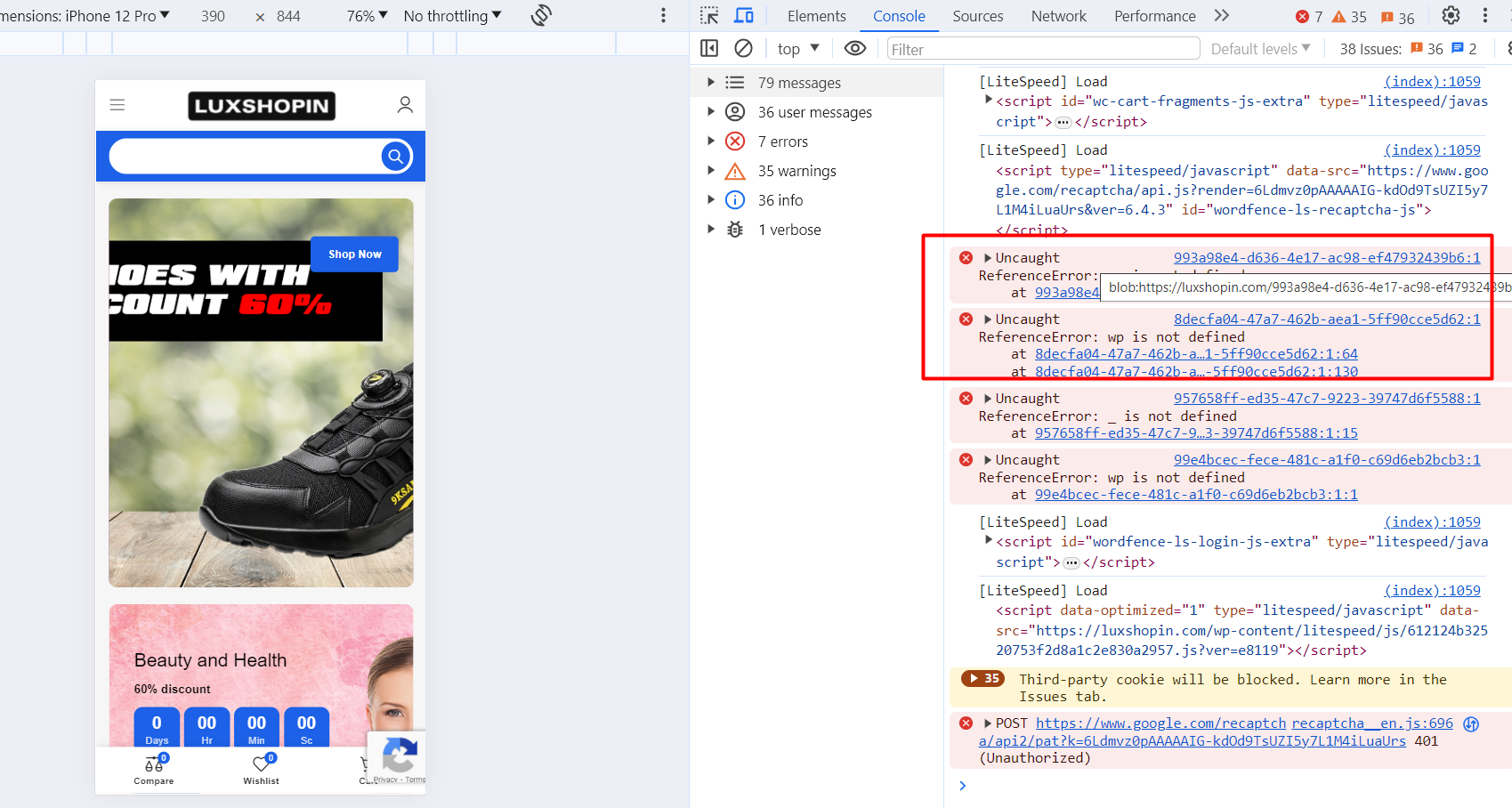Open link 99e4bcec-fece-481c-a1f0-c69d6eb2bcb3:1
Image resolution: width=1512 pixels, height=808 pixels.
point(1327,460)
